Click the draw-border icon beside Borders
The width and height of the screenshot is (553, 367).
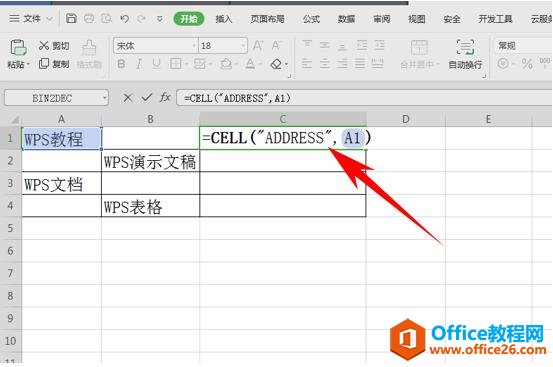point(200,64)
